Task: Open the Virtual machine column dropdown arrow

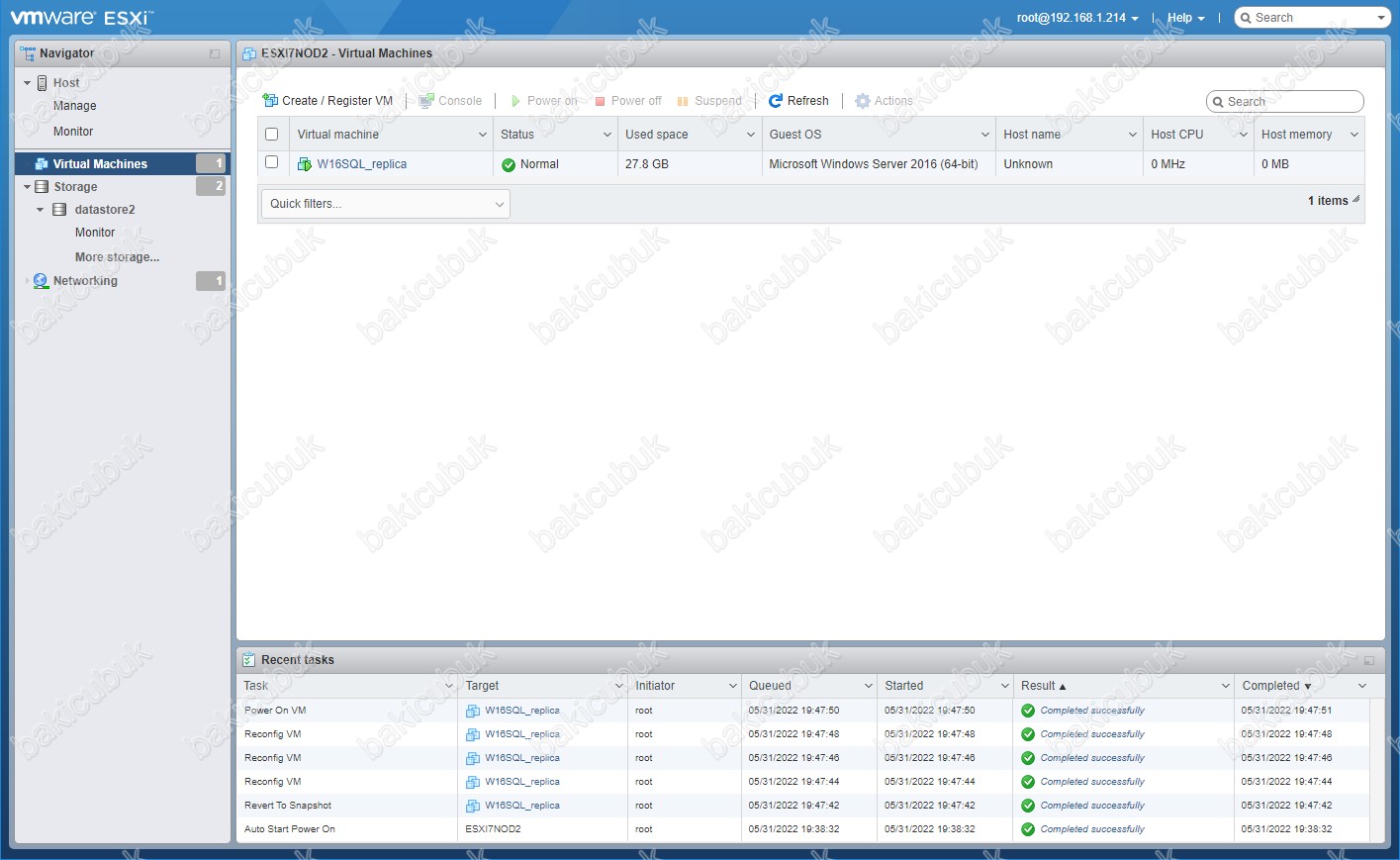Action: tap(483, 135)
